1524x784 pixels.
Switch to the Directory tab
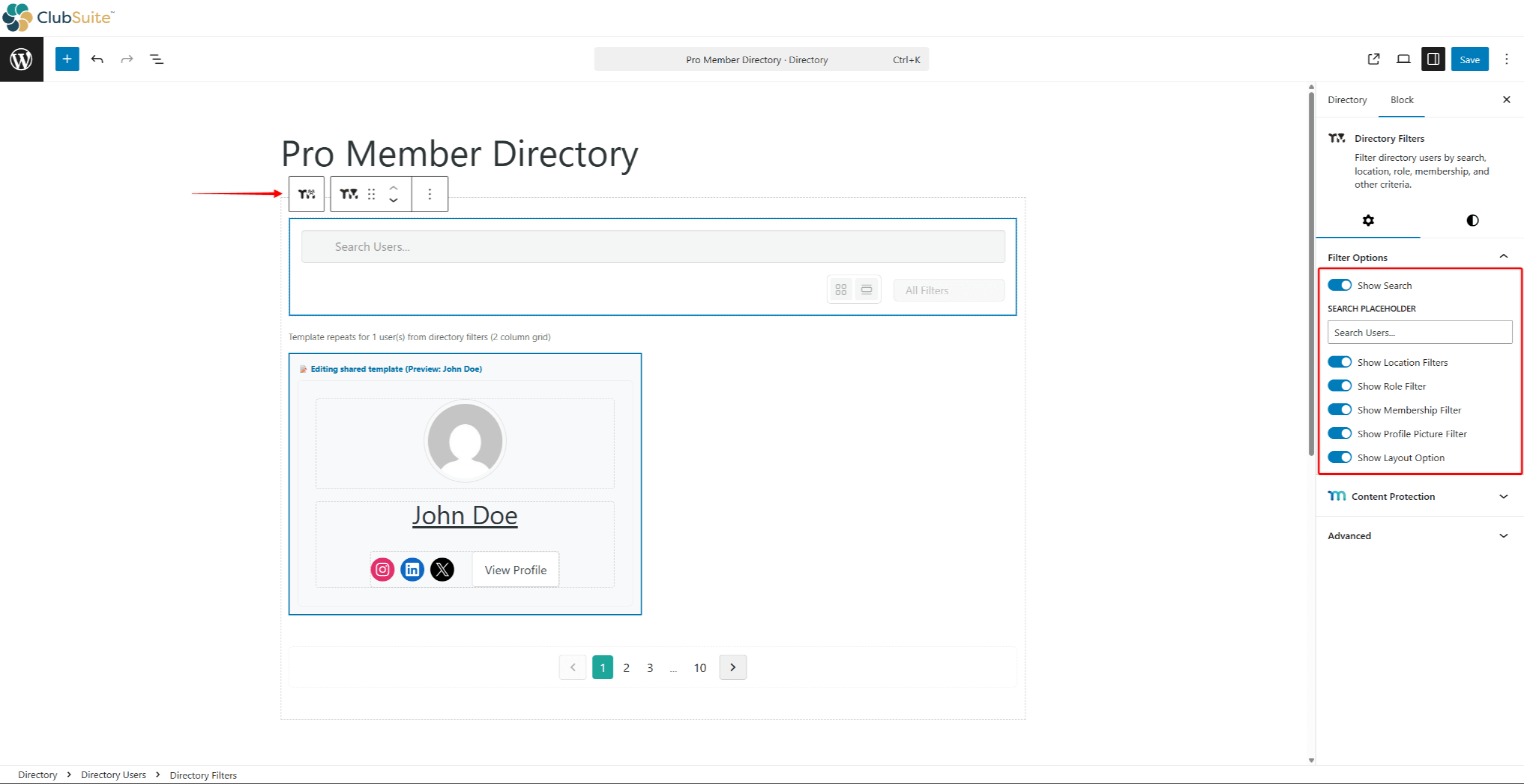1347,99
